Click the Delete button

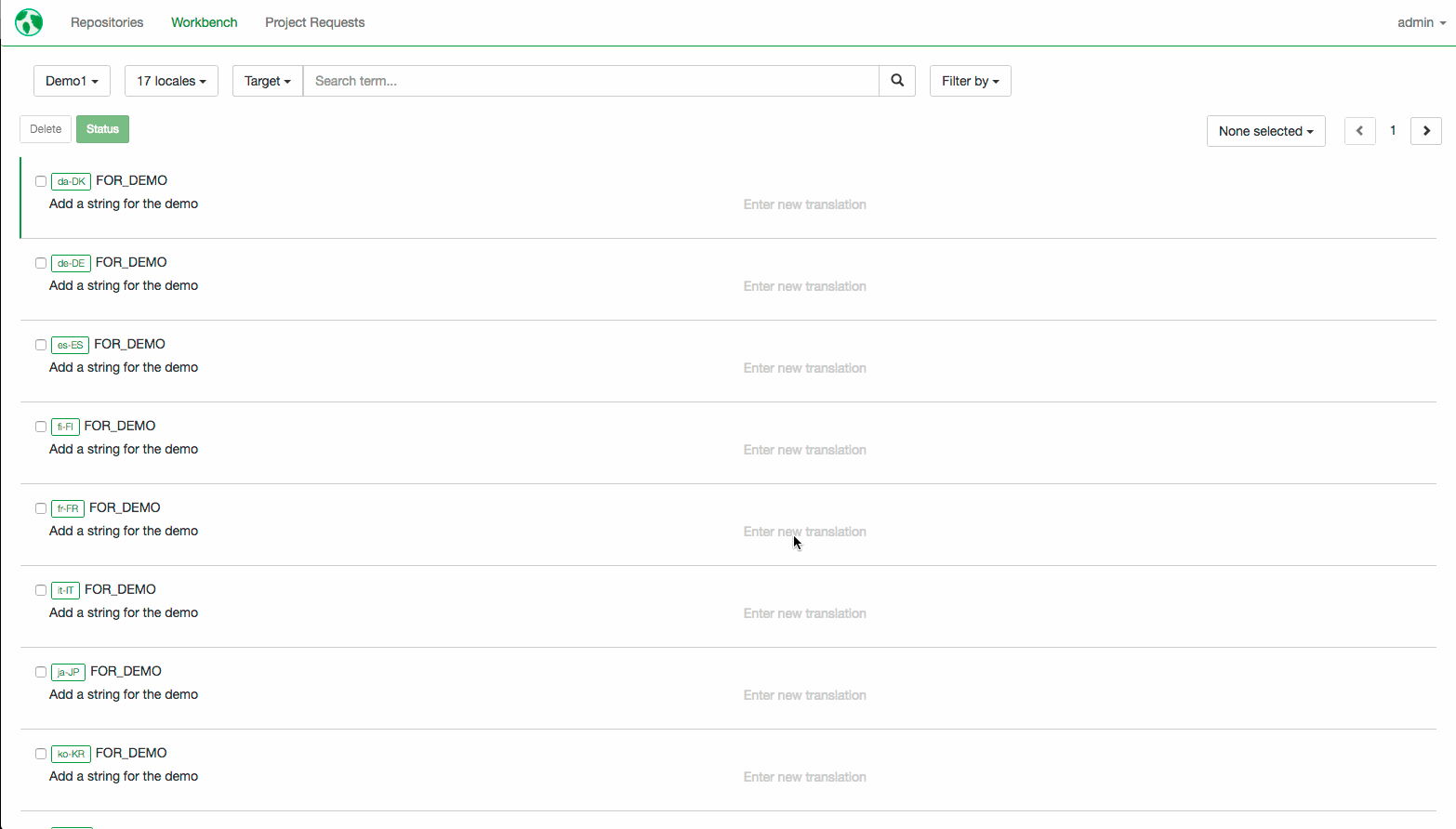click(x=46, y=129)
